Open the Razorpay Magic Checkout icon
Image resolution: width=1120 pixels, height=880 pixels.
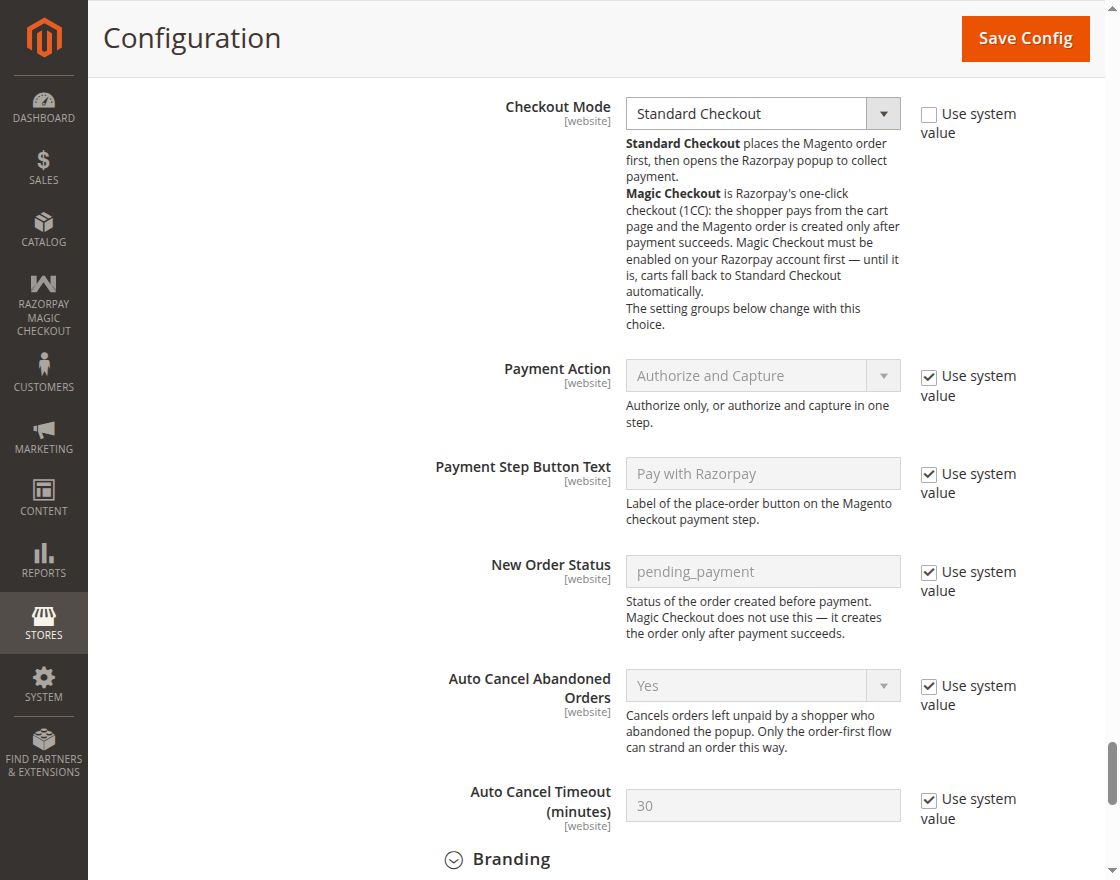click(x=44, y=284)
